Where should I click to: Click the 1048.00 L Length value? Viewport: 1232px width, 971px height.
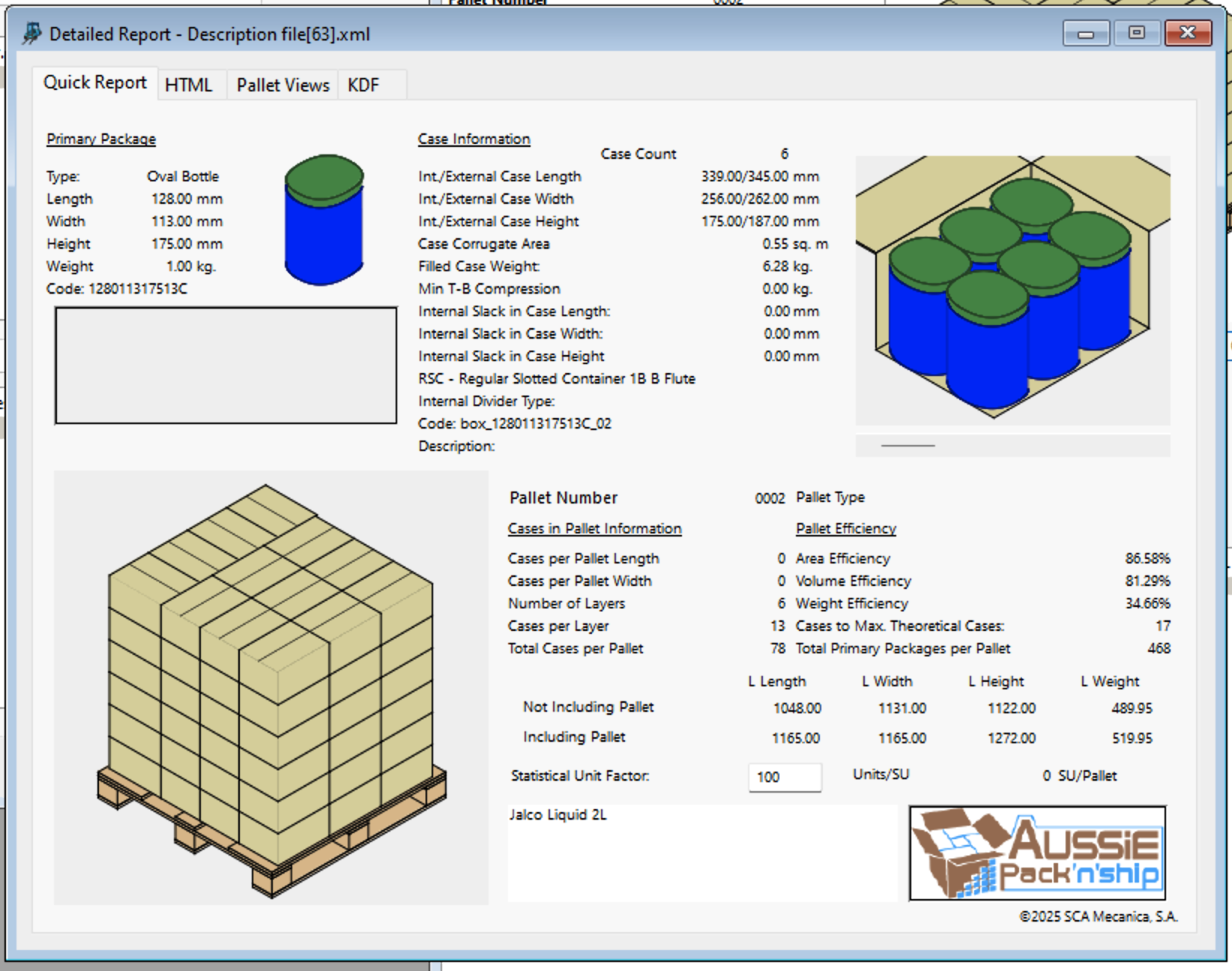[x=797, y=708]
